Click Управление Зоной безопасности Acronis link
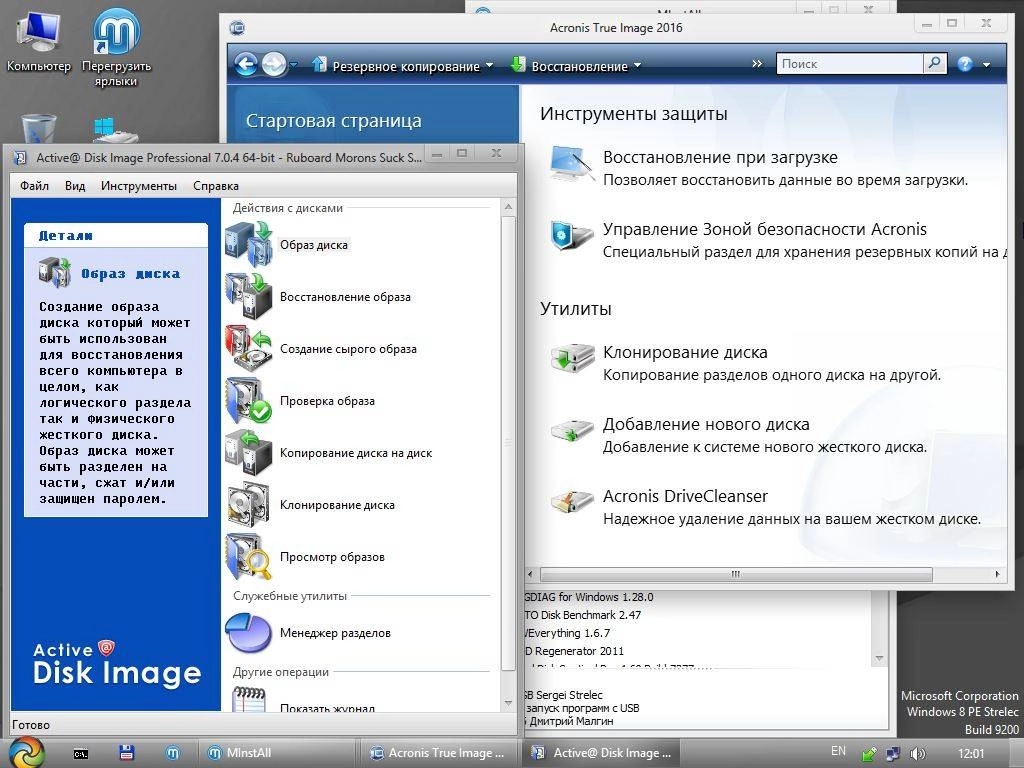This screenshot has height=768, width=1024. pos(765,229)
